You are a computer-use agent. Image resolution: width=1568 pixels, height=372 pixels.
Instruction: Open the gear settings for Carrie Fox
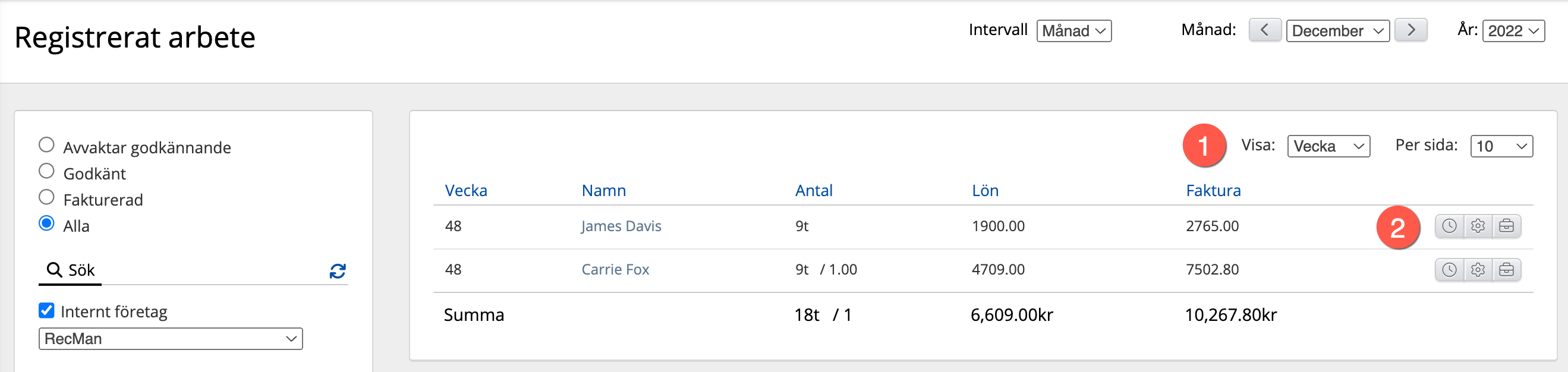point(1478,270)
